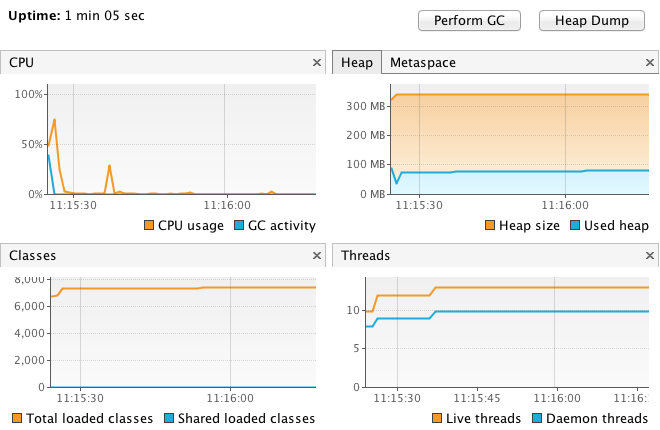The height and width of the screenshot is (430, 660).
Task: Click the 11:16:00 marker in Heap graph
Action: pyautogui.click(x=565, y=205)
